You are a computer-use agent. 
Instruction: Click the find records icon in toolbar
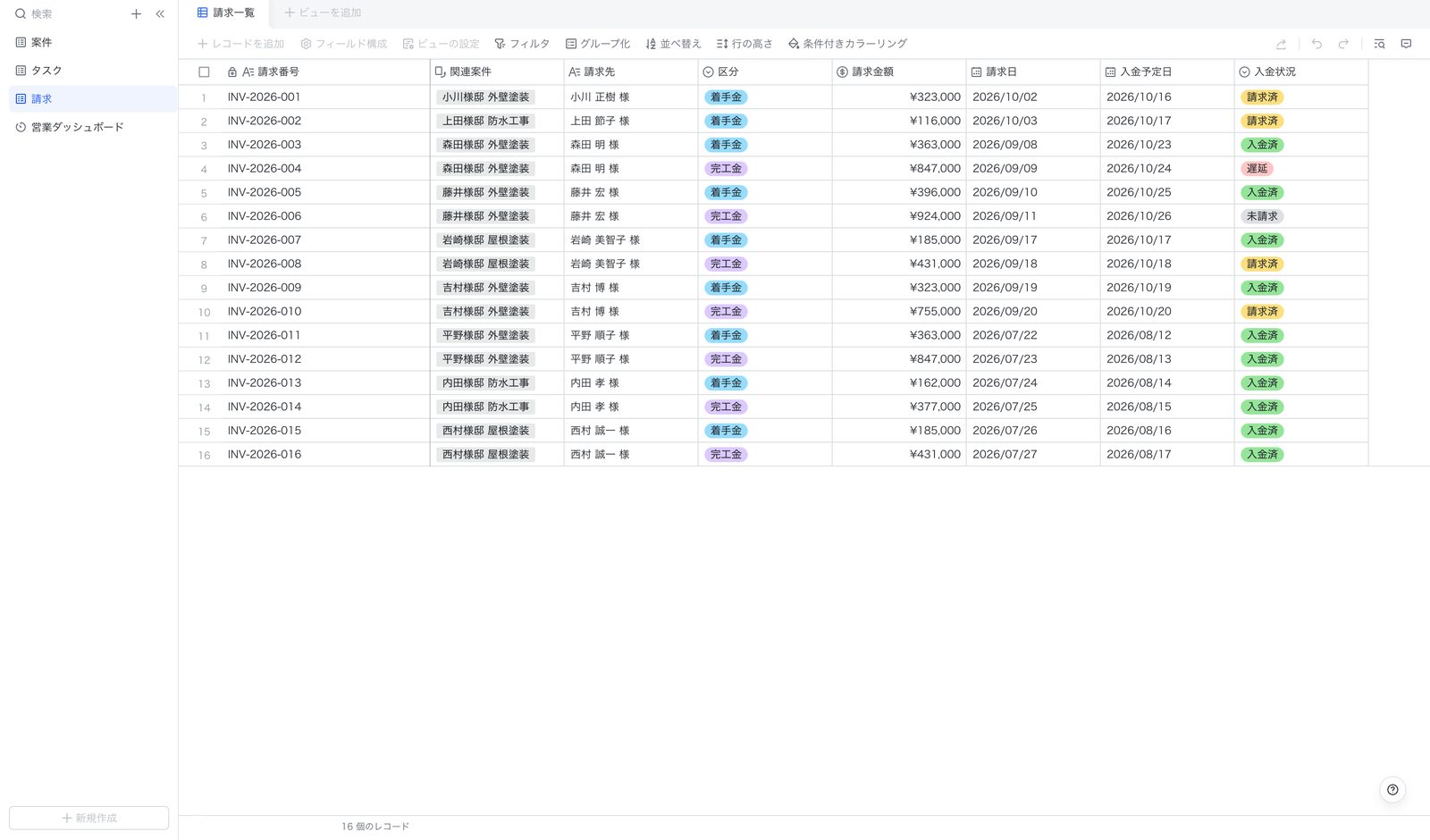click(x=1379, y=44)
